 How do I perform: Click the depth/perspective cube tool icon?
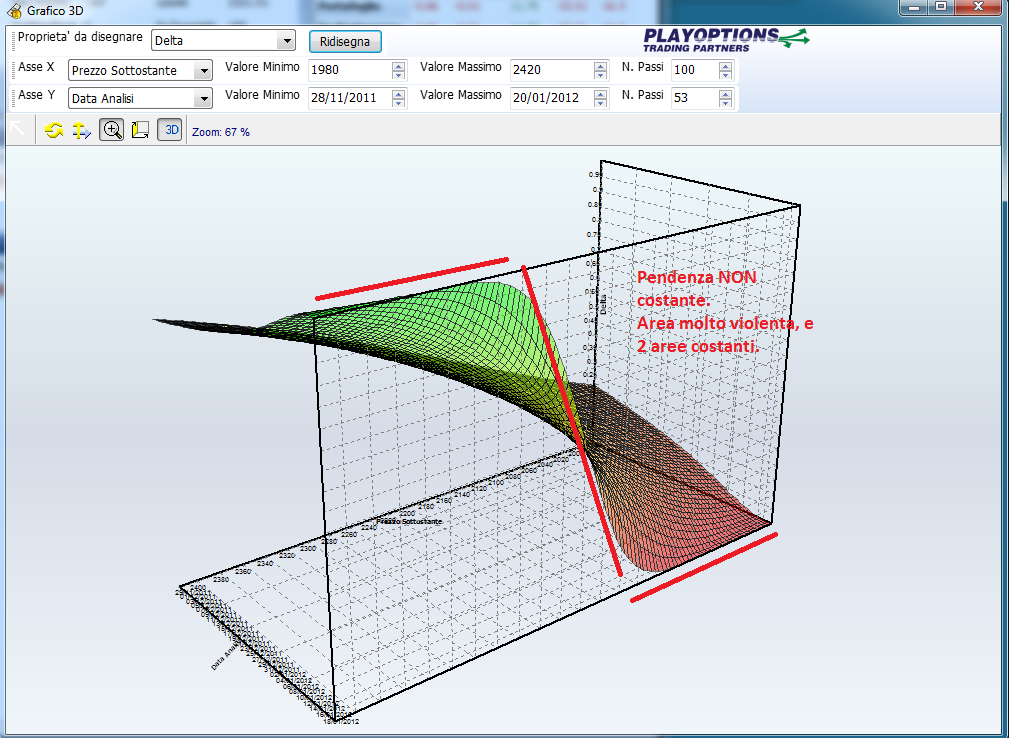point(140,131)
